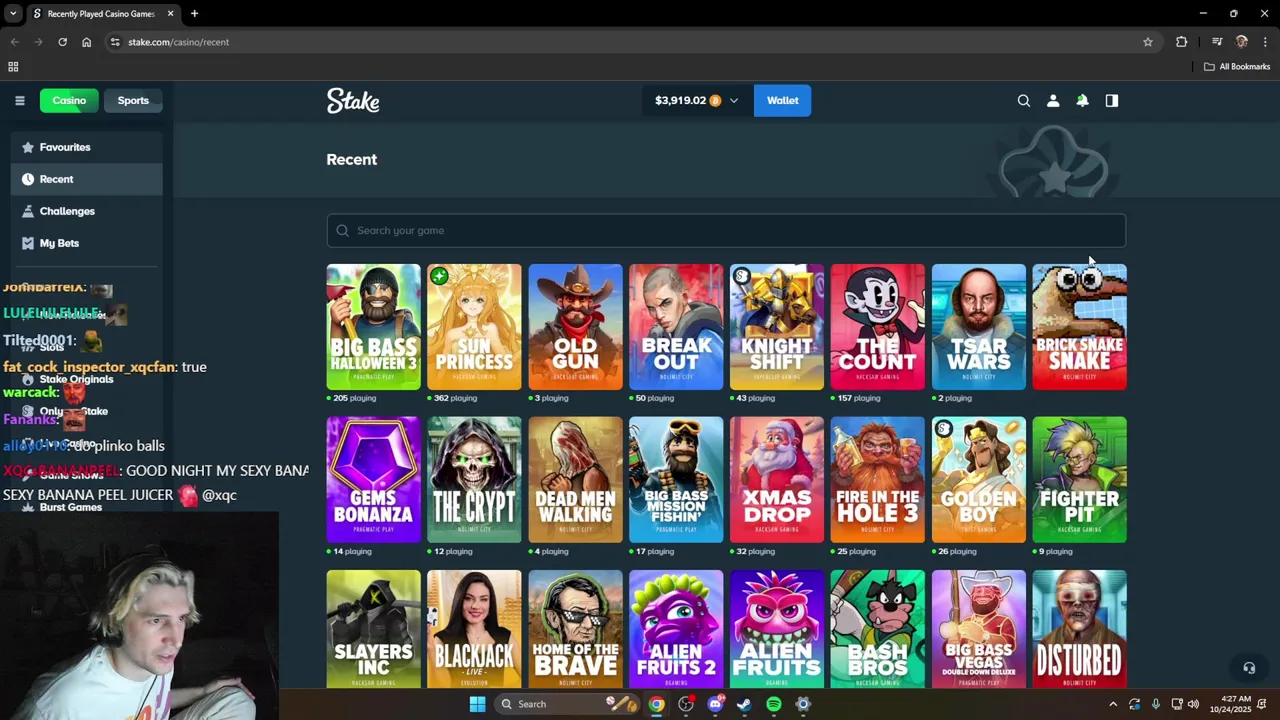Screen dimensions: 1280x720
Task: Toggle the chat side panel icon
Action: [x=1111, y=100]
